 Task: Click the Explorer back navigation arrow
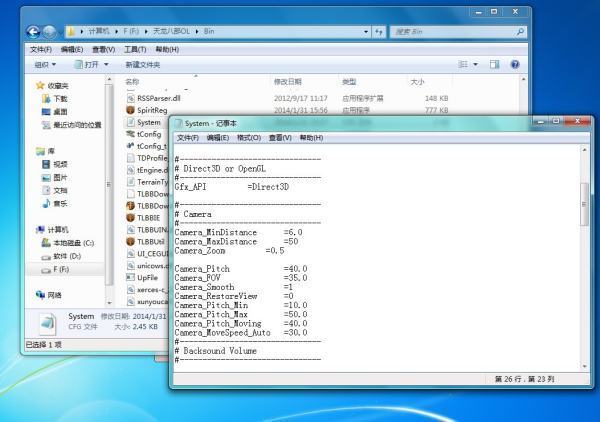tap(33, 32)
